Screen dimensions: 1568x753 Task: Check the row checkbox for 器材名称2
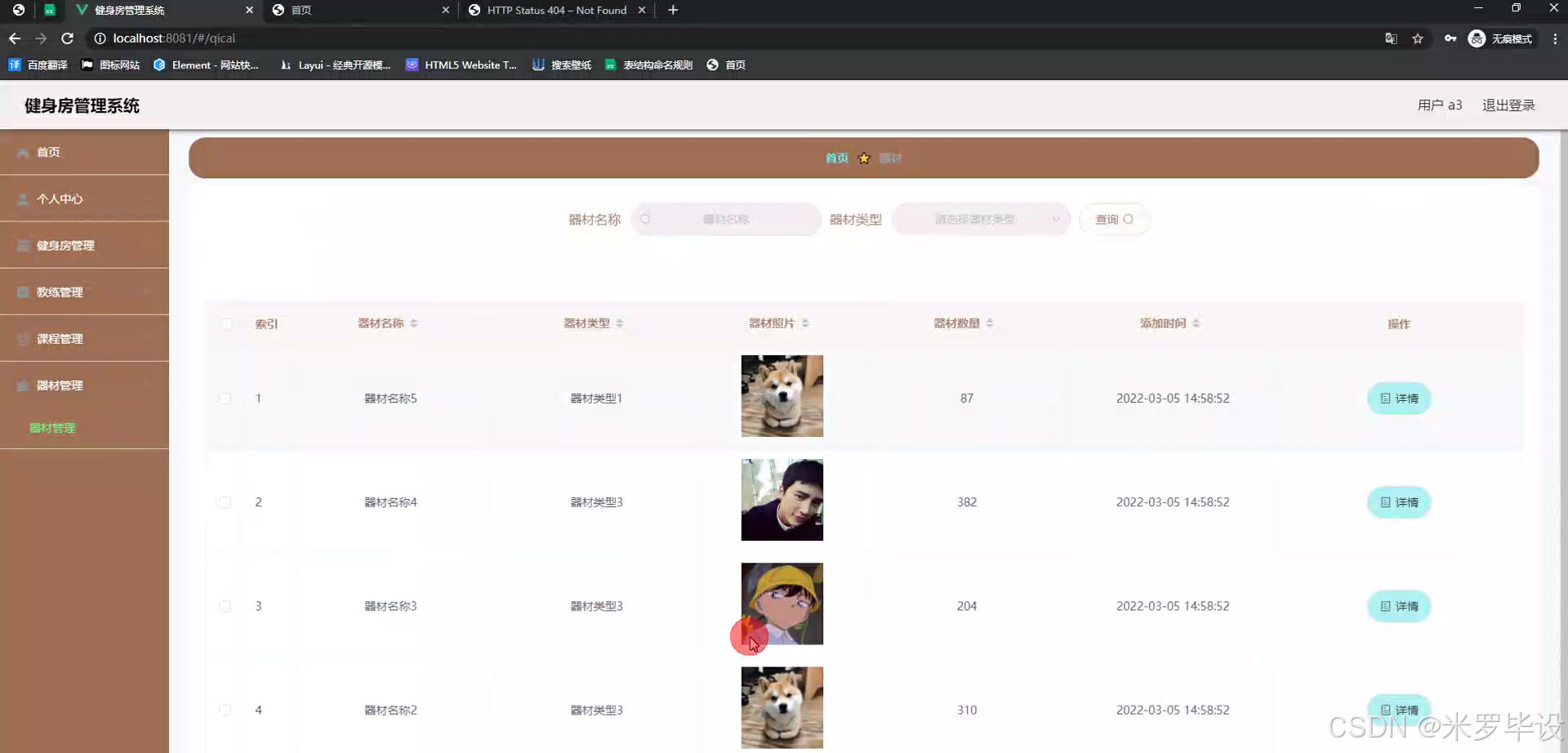(x=225, y=710)
